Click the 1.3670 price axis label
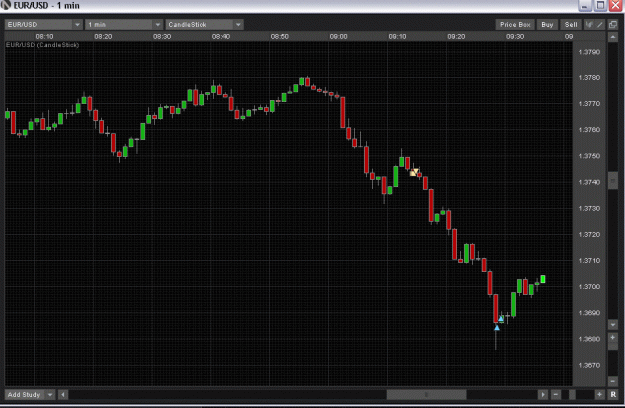The image size is (625, 408). (x=589, y=365)
